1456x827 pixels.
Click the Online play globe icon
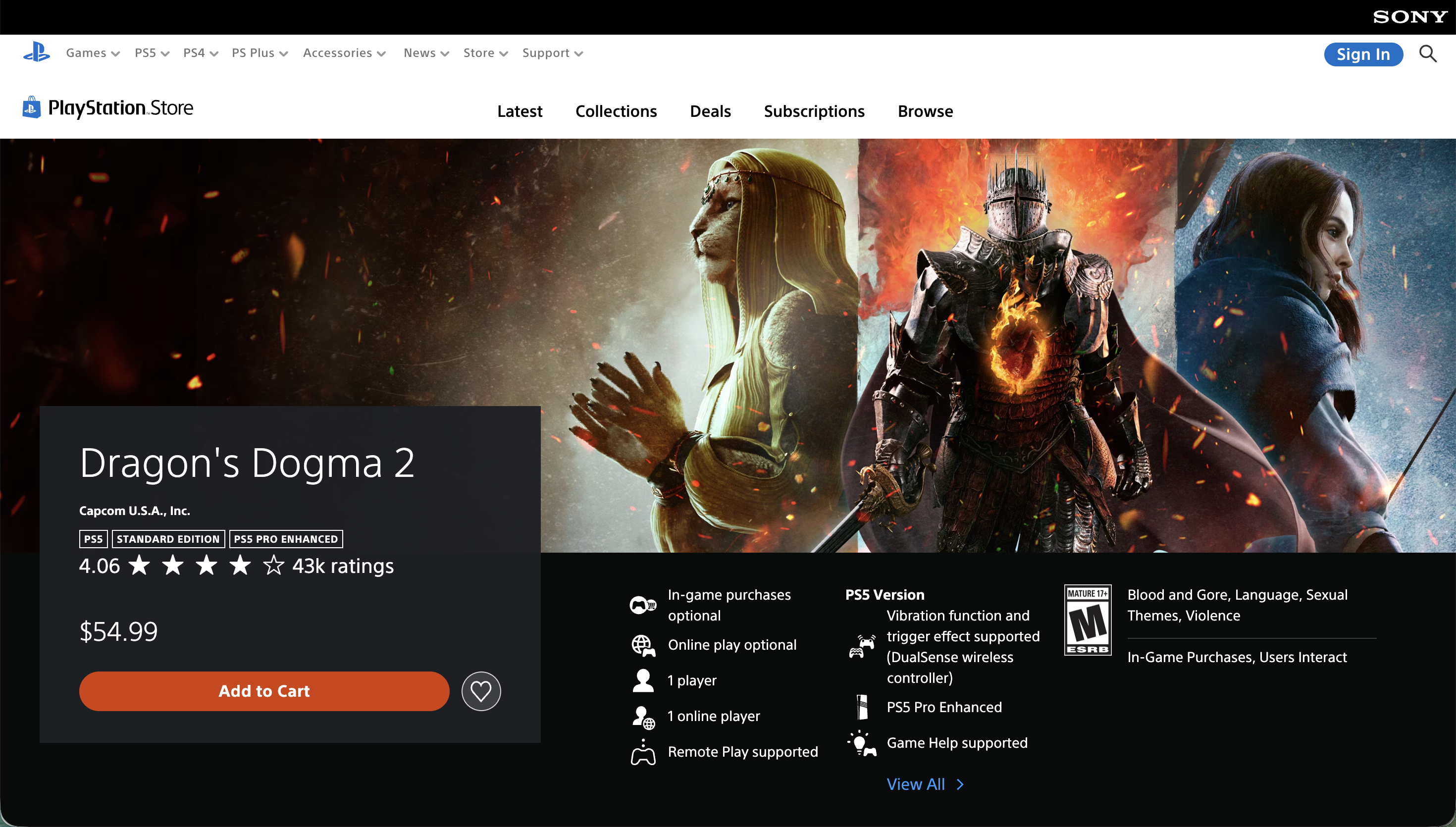[643, 645]
